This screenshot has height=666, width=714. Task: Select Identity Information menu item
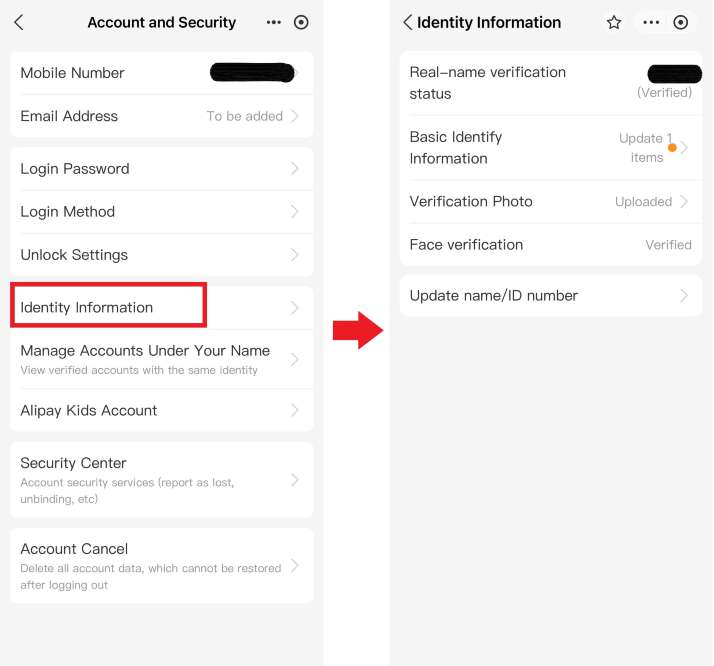point(162,308)
